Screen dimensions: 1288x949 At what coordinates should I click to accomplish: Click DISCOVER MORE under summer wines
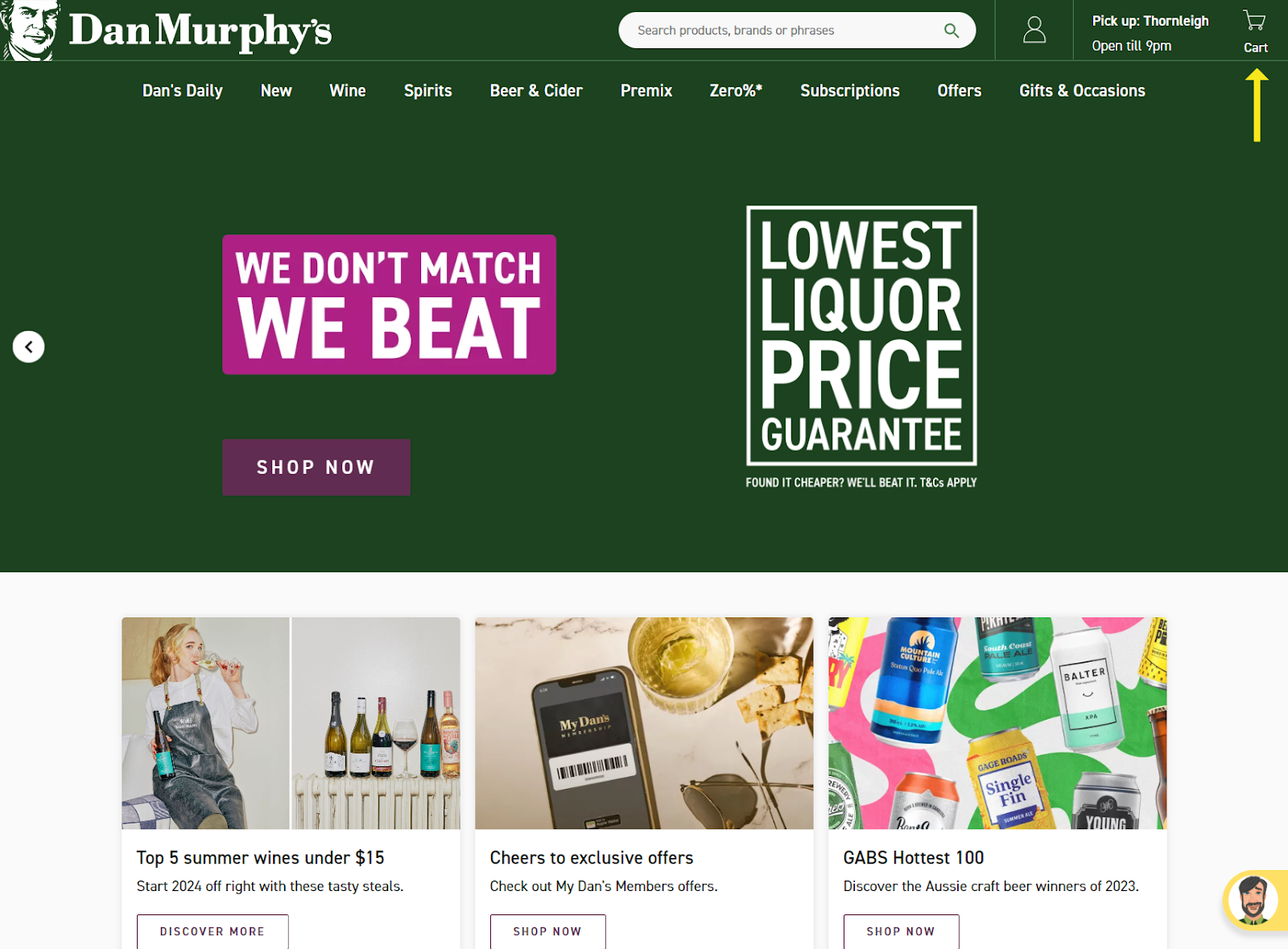[213, 931]
